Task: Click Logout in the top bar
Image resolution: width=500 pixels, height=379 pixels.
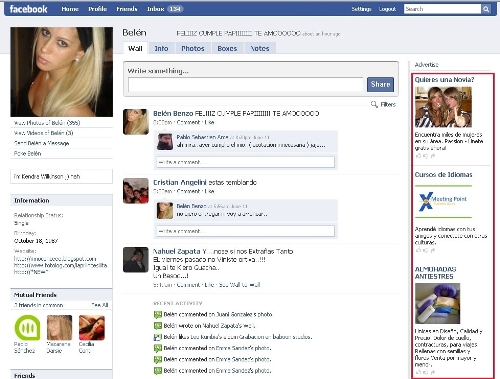Action: [387, 9]
